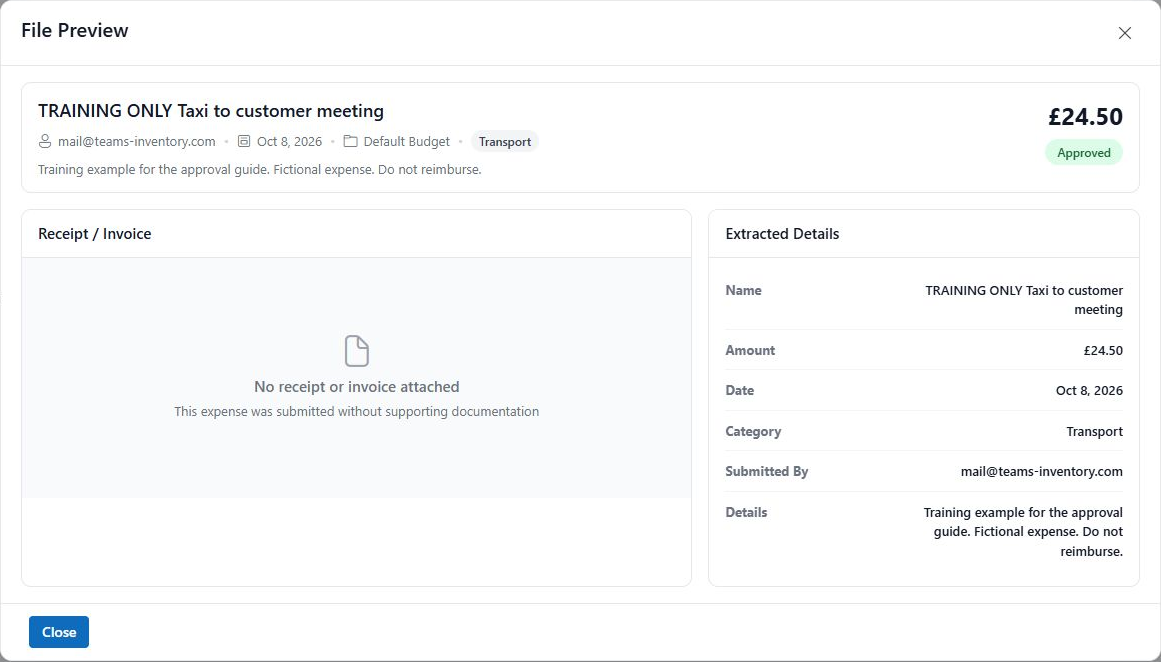Click the Date value in Extracted Details

[x=1088, y=390]
